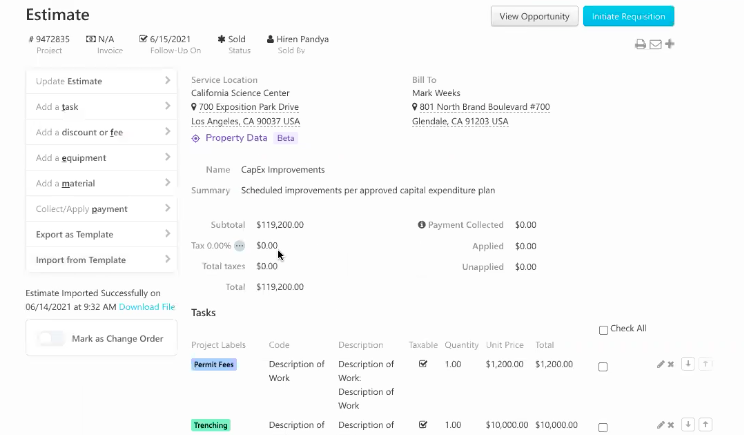Tick the Check All checkbox
Viewport: 744px width, 435px height.
click(603, 330)
